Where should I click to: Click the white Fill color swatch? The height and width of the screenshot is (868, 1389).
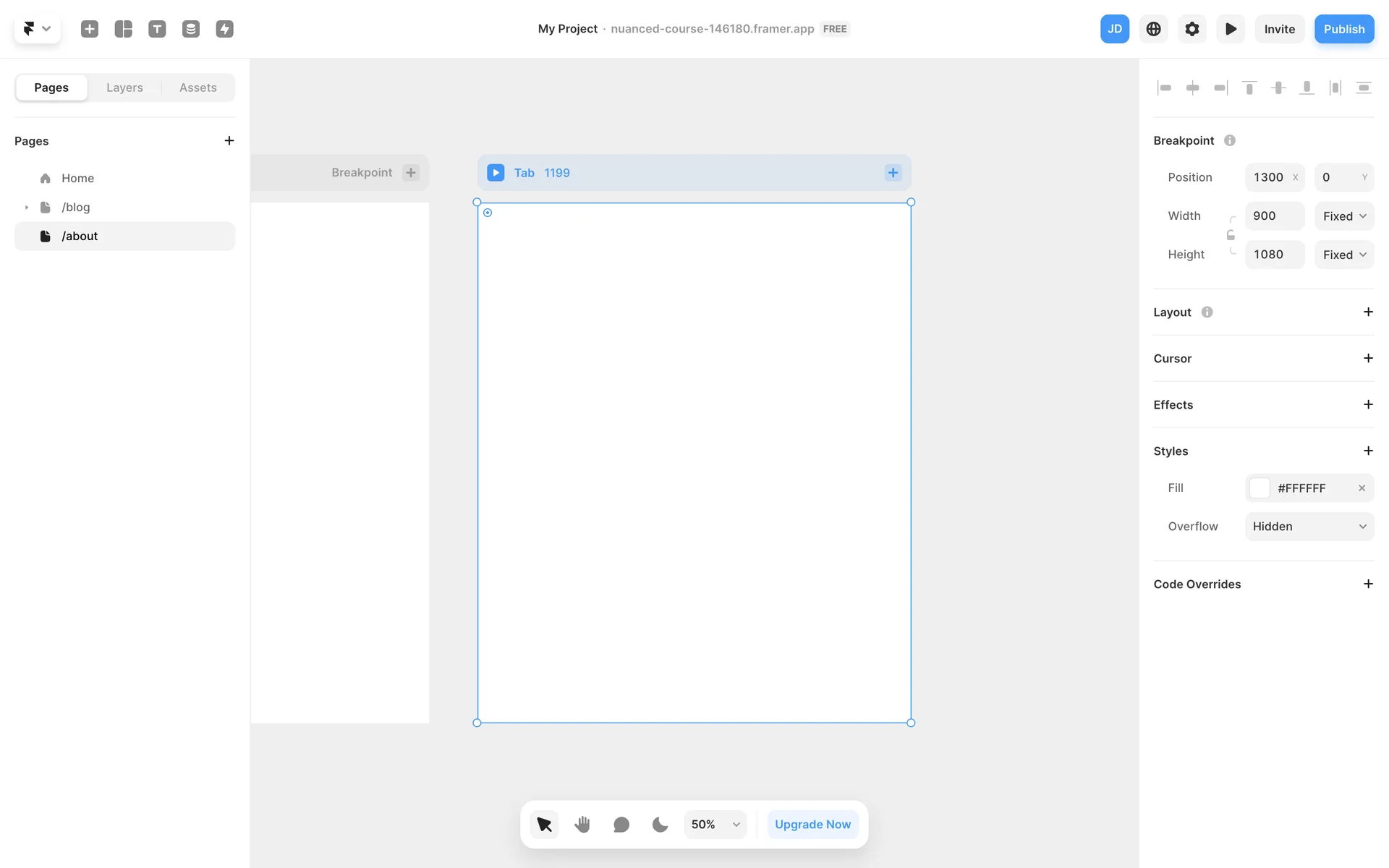tap(1260, 488)
